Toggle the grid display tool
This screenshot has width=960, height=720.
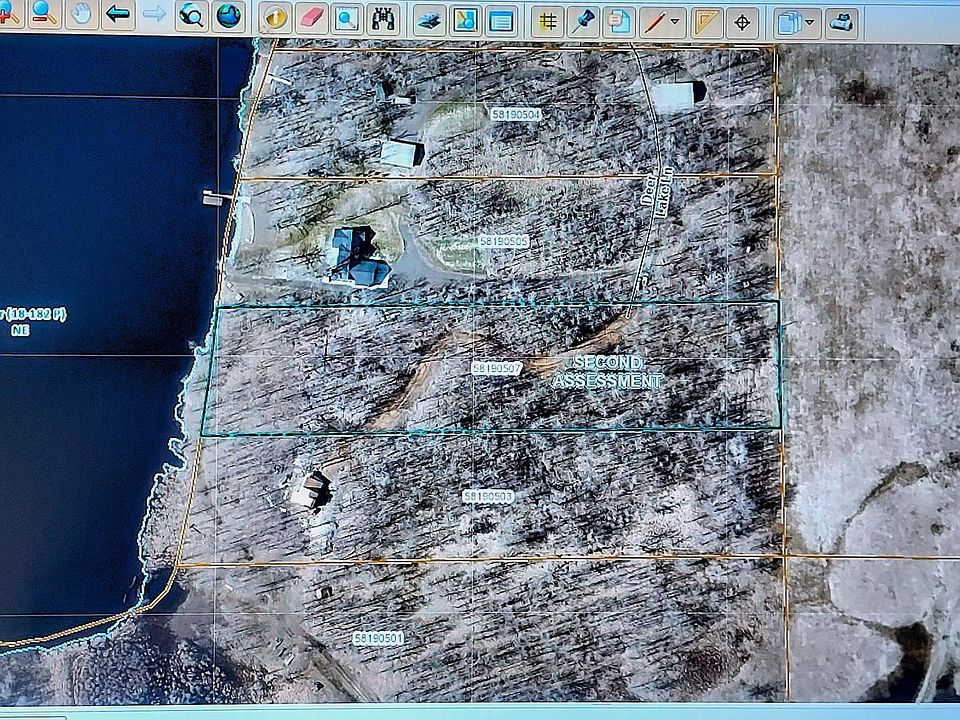click(x=547, y=21)
